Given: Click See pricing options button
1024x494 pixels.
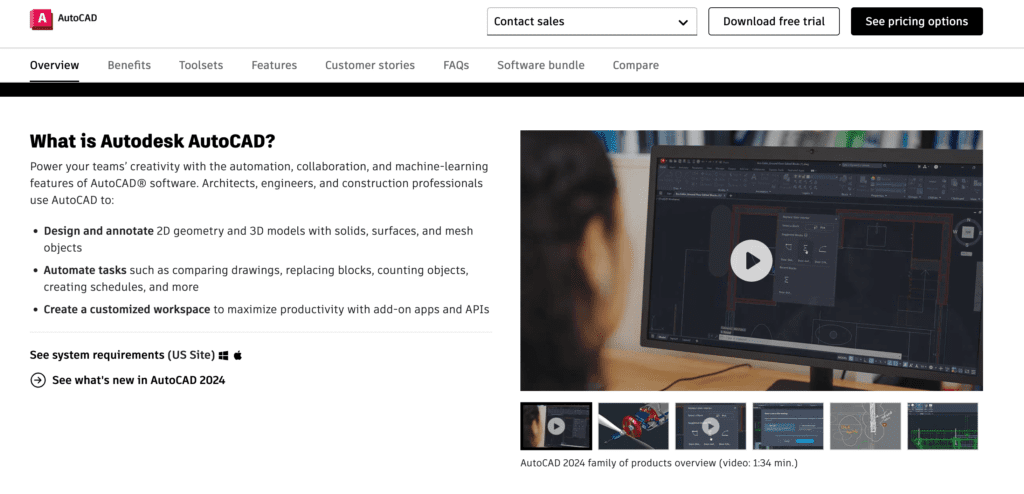Looking at the screenshot, I should [916, 22].
